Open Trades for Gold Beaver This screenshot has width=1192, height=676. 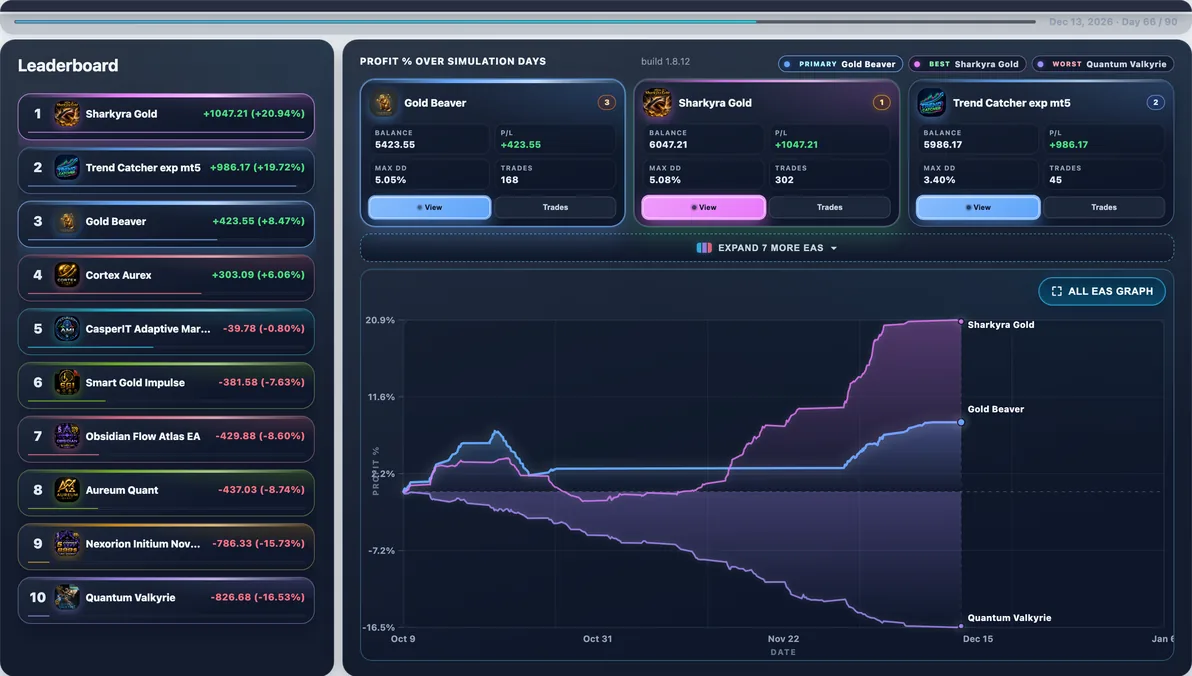(x=555, y=208)
